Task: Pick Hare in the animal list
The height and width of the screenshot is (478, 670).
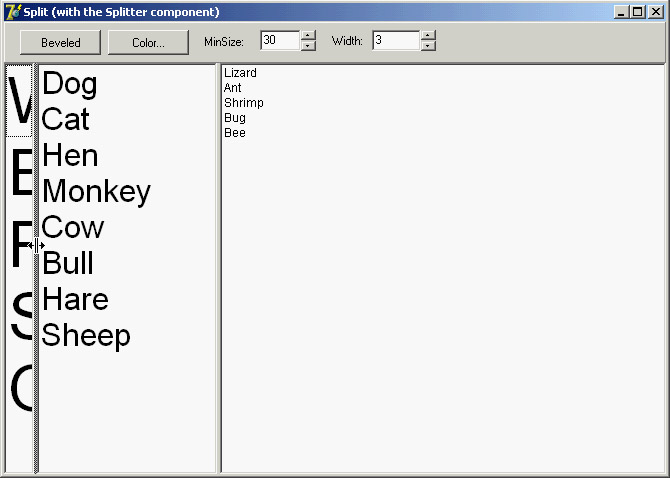Action: coord(75,299)
